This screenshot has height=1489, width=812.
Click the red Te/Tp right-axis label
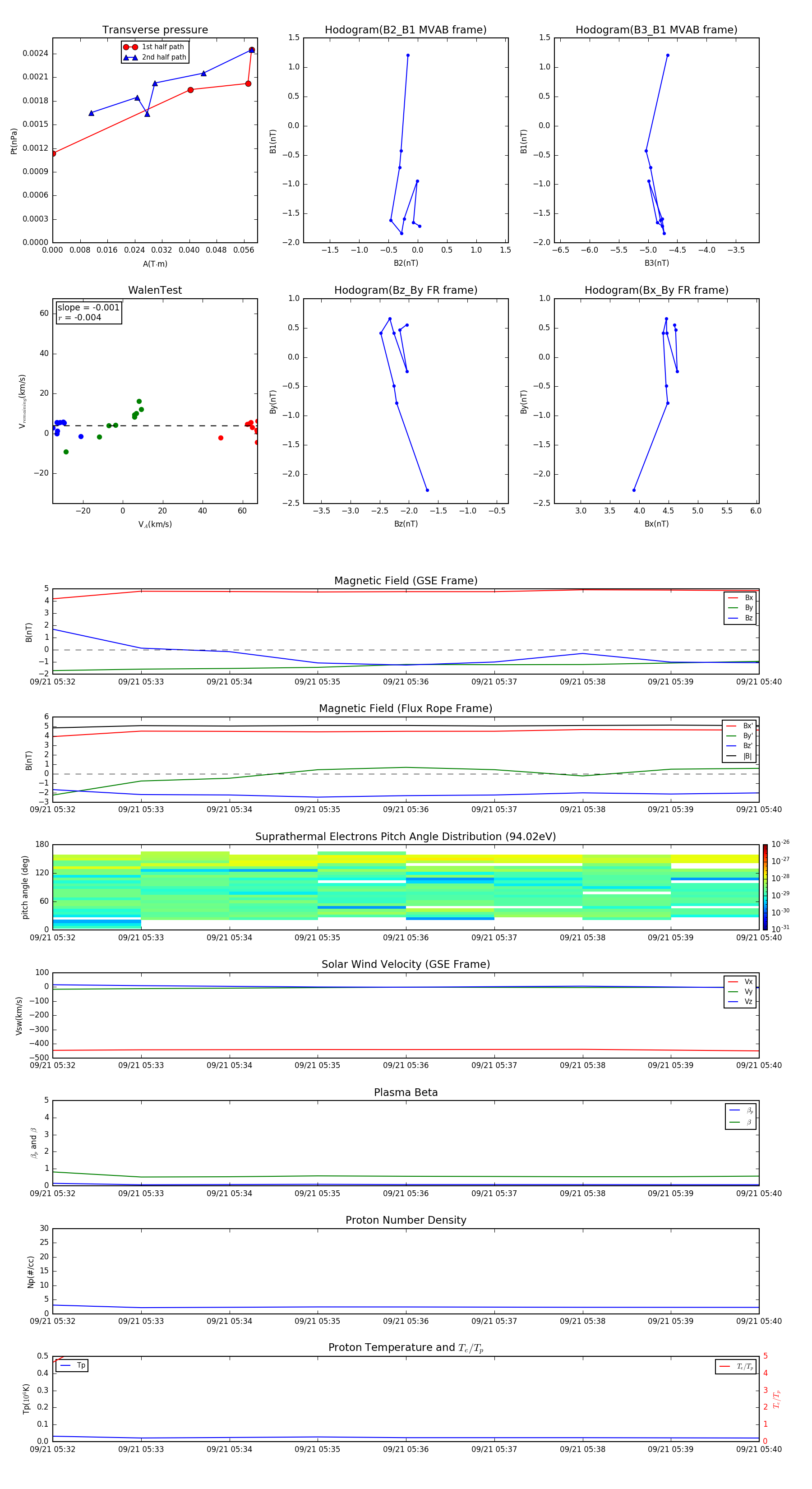pos(777,1399)
